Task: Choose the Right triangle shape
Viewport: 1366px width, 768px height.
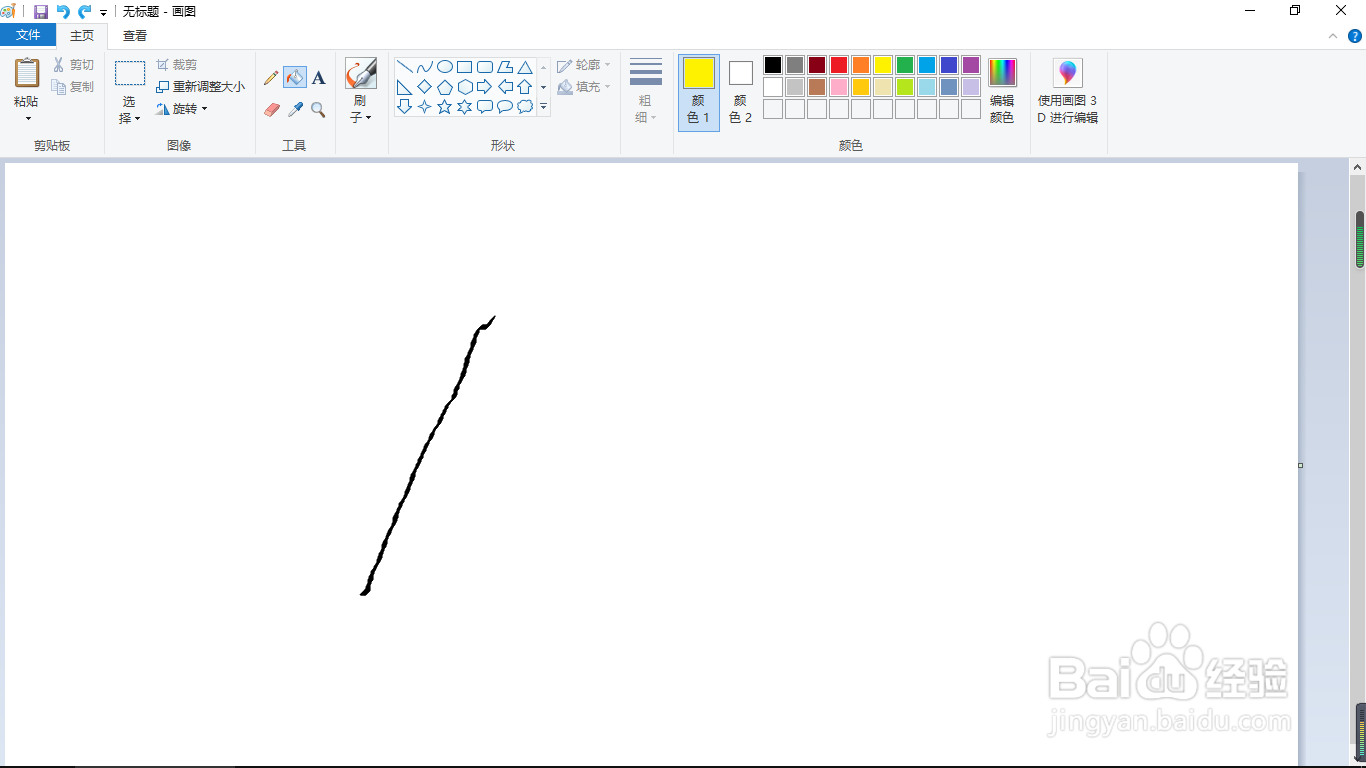Action: (405, 87)
